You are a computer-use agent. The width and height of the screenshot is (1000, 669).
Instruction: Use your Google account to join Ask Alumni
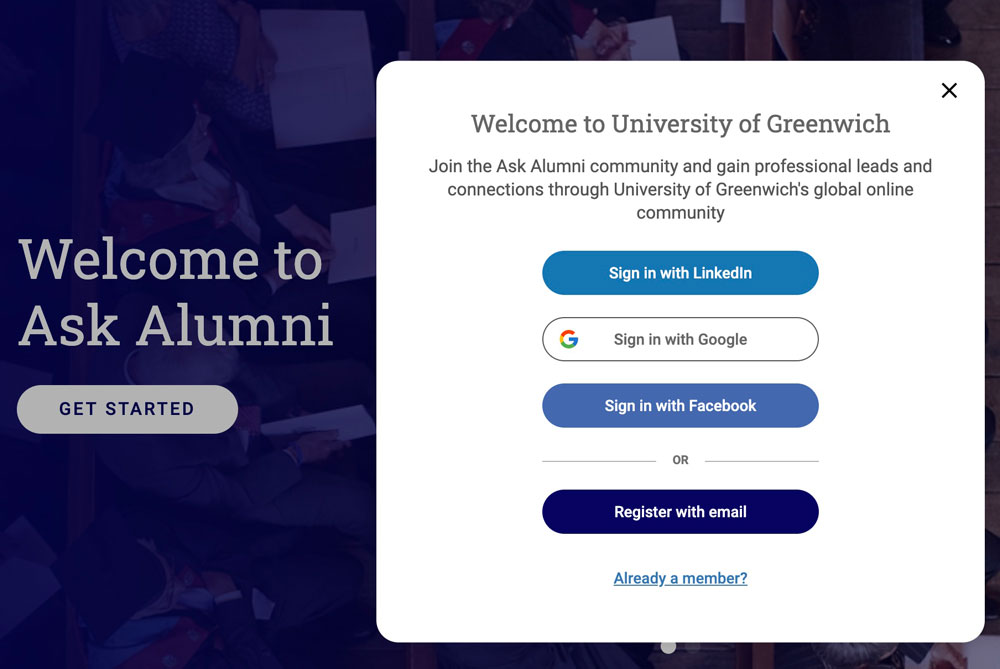[680, 339]
